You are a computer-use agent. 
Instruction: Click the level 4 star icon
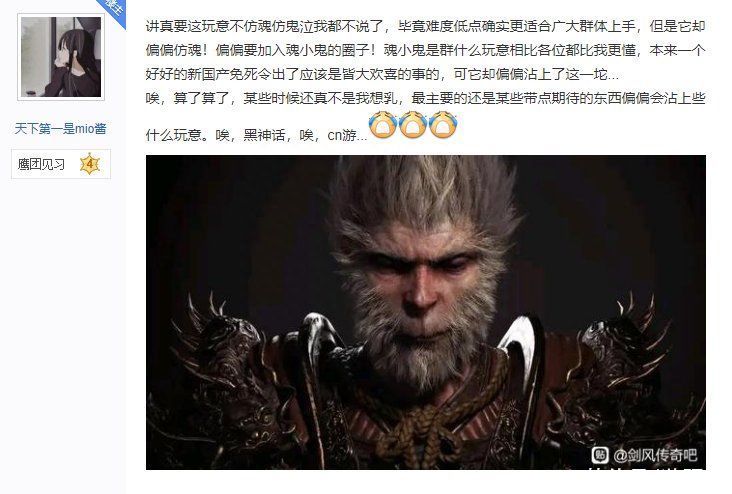[x=90, y=164]
